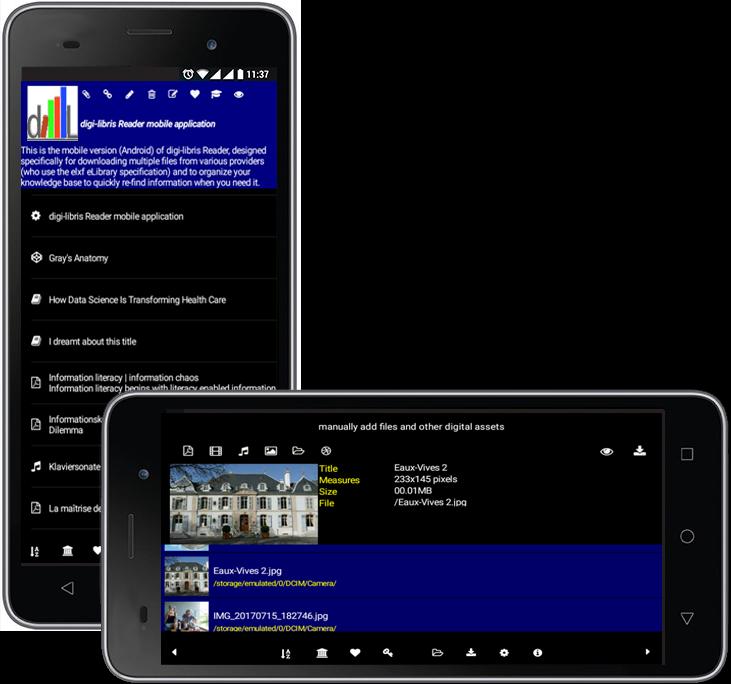Select the picture image type icon in landscape toolbar
The image size is (731, 684).
(x=271, y=451)
